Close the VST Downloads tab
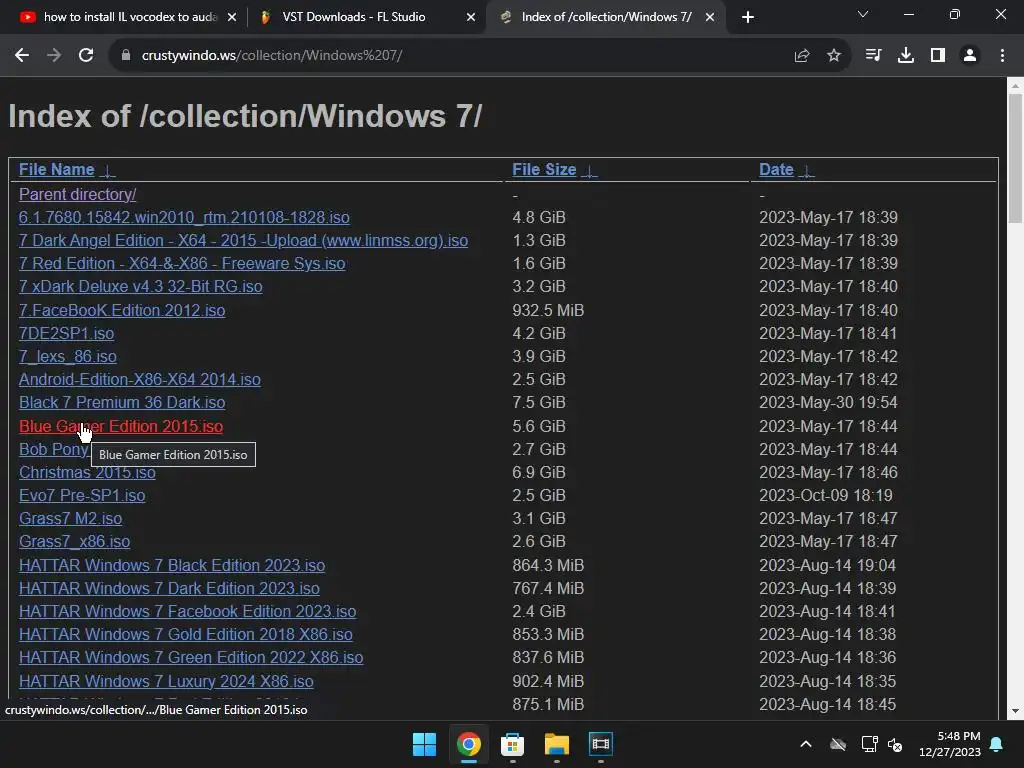The image size is (1024, 768). click(x=471, y=18)
